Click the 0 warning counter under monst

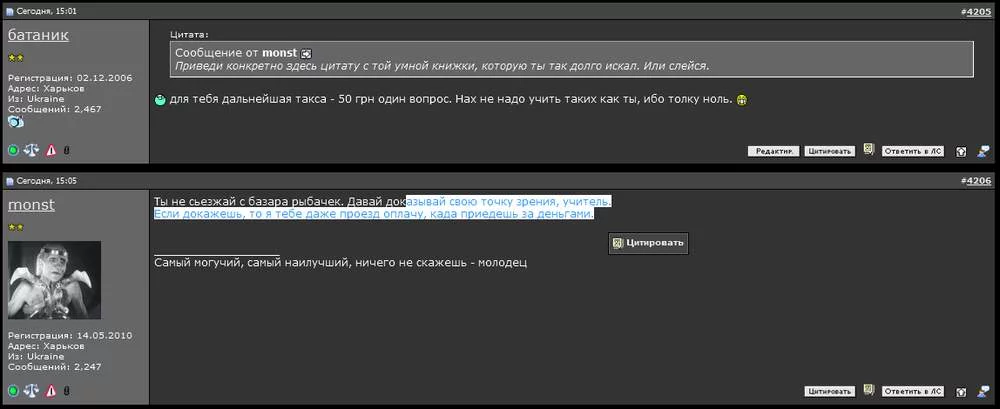(67, 391)
